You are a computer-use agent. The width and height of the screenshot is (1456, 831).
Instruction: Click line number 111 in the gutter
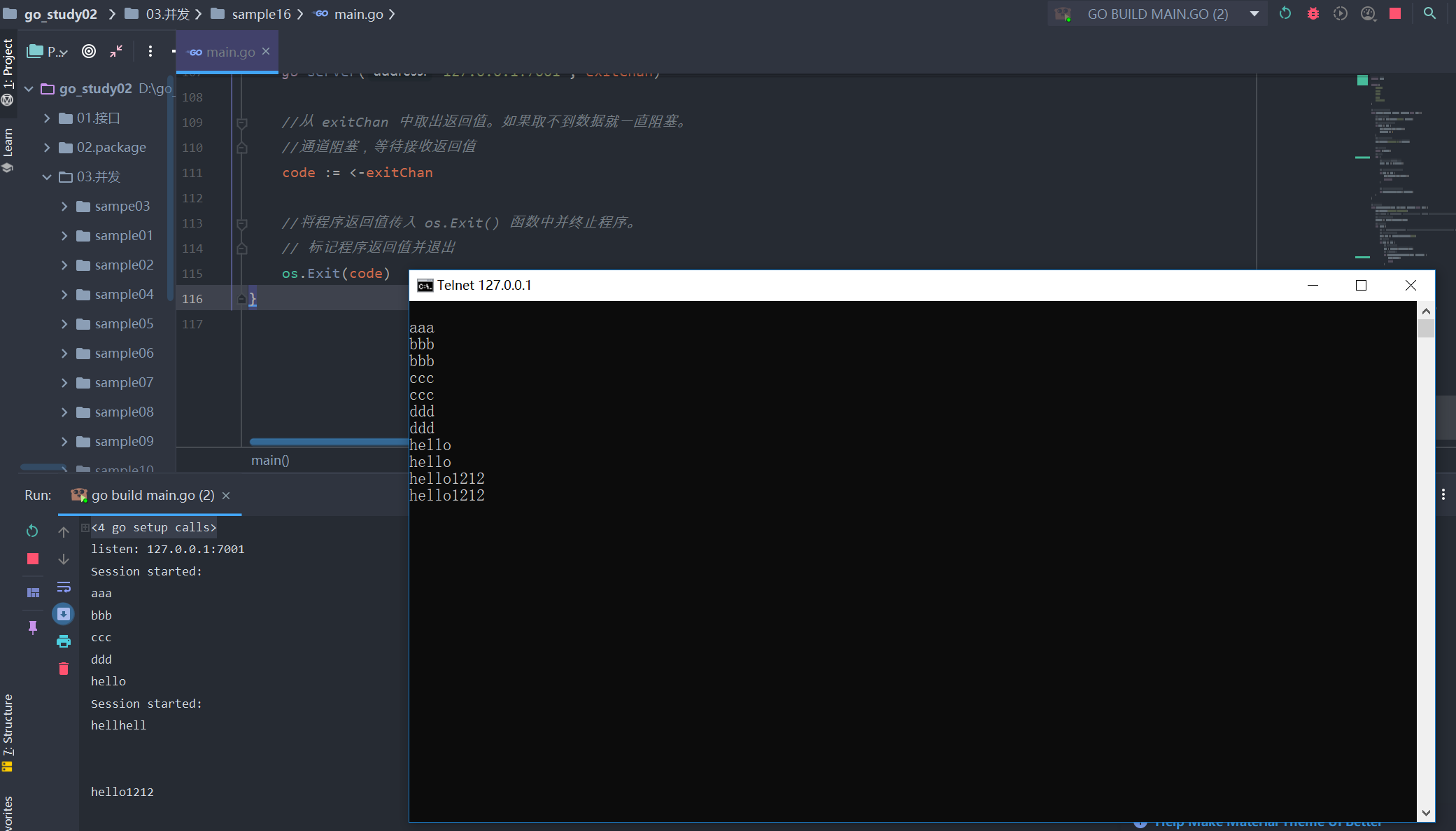pyautogui.click(x=192, y=173)
